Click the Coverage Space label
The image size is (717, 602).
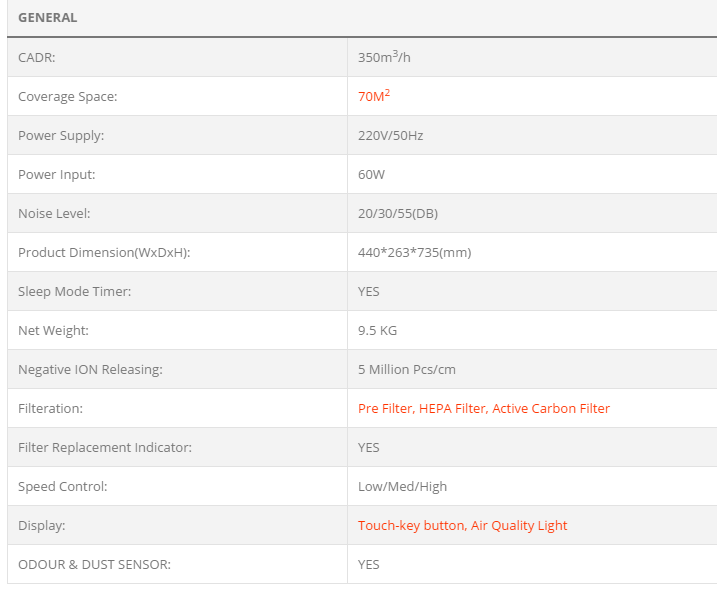(68, 96)
